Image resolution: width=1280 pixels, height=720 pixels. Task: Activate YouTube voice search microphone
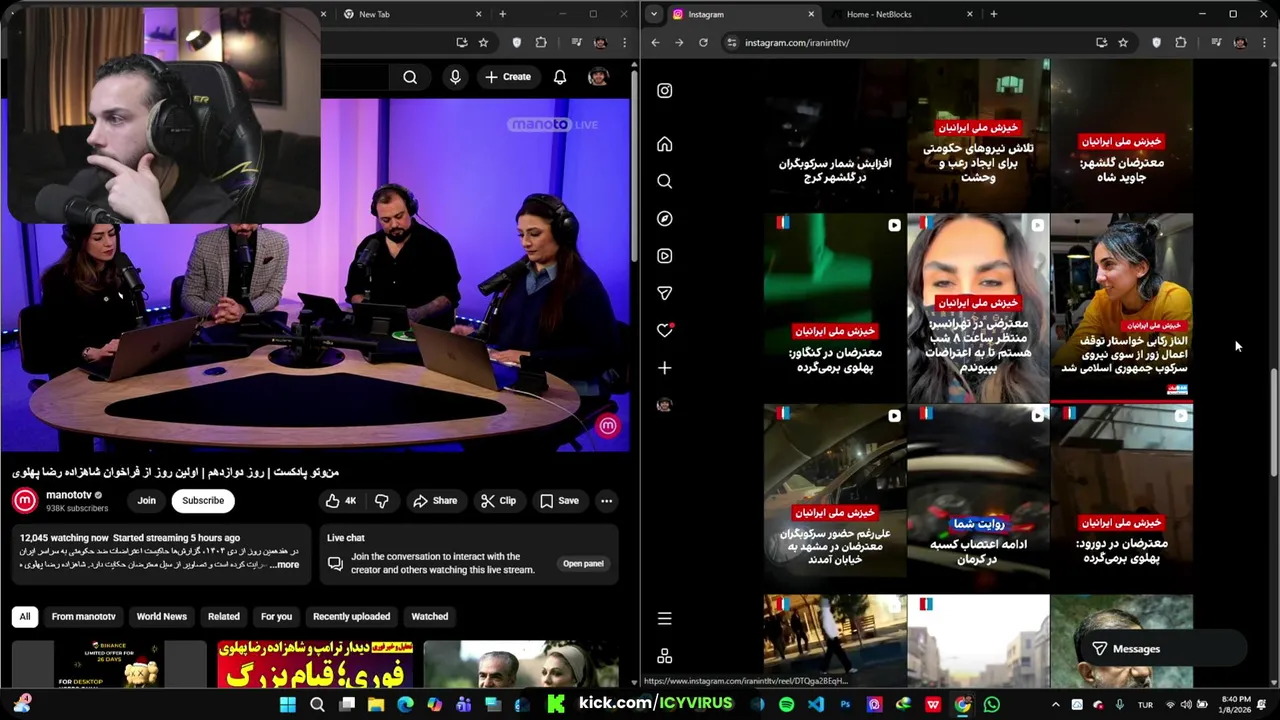pos(455,77)
